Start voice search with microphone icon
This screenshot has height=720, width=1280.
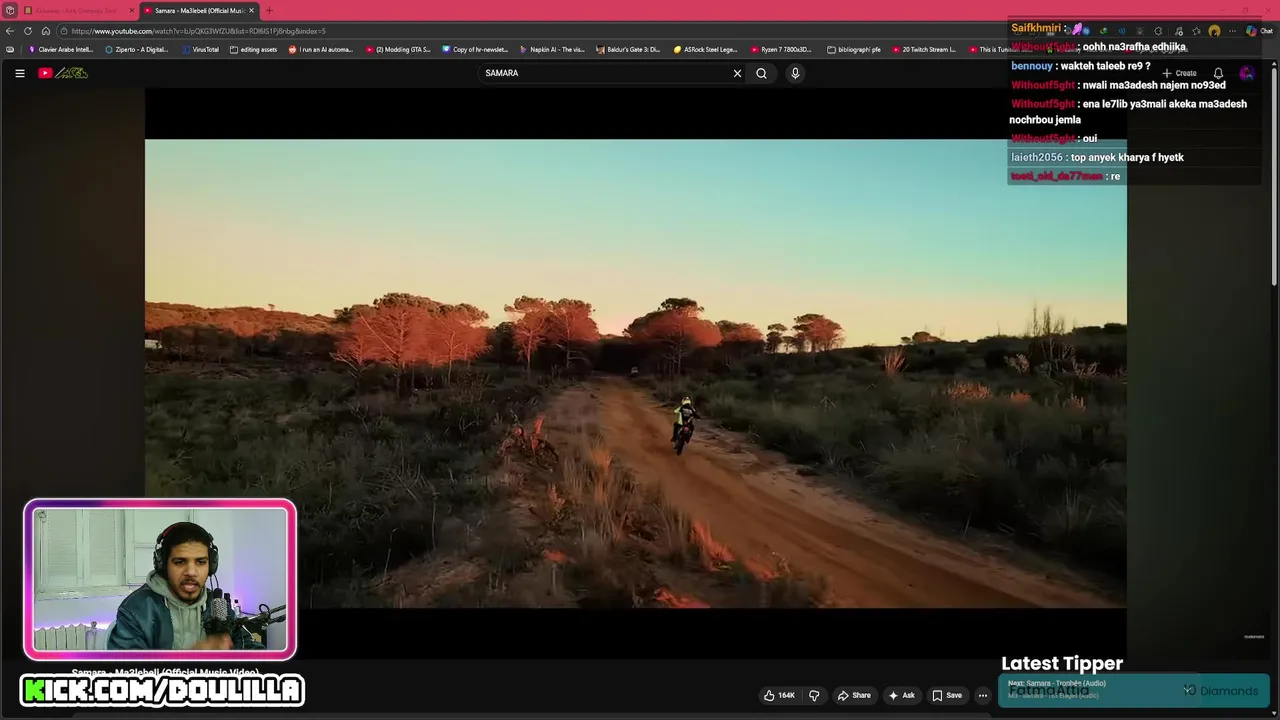pos(795,73)
